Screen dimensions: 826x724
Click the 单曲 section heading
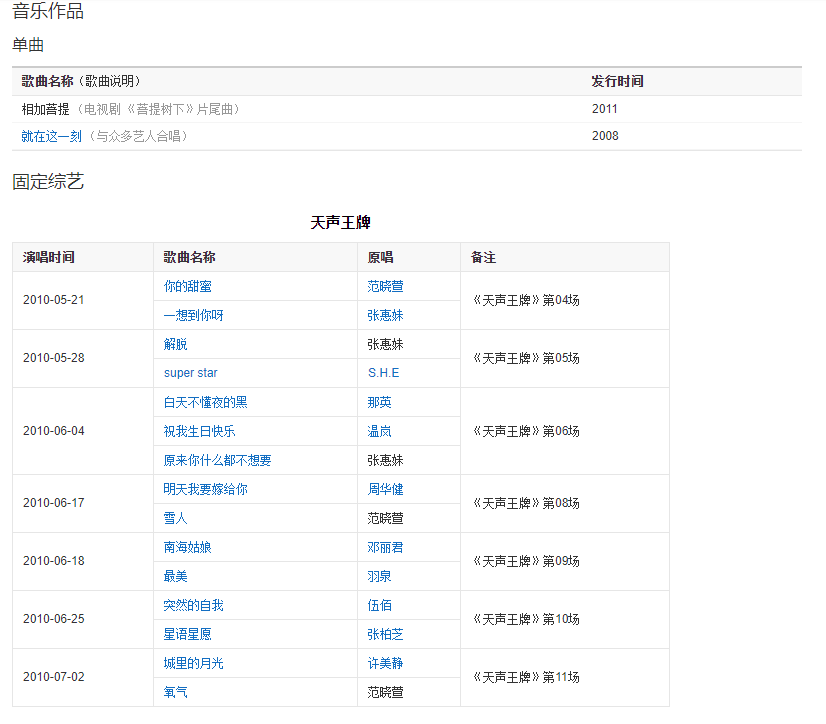click(28, 45)
